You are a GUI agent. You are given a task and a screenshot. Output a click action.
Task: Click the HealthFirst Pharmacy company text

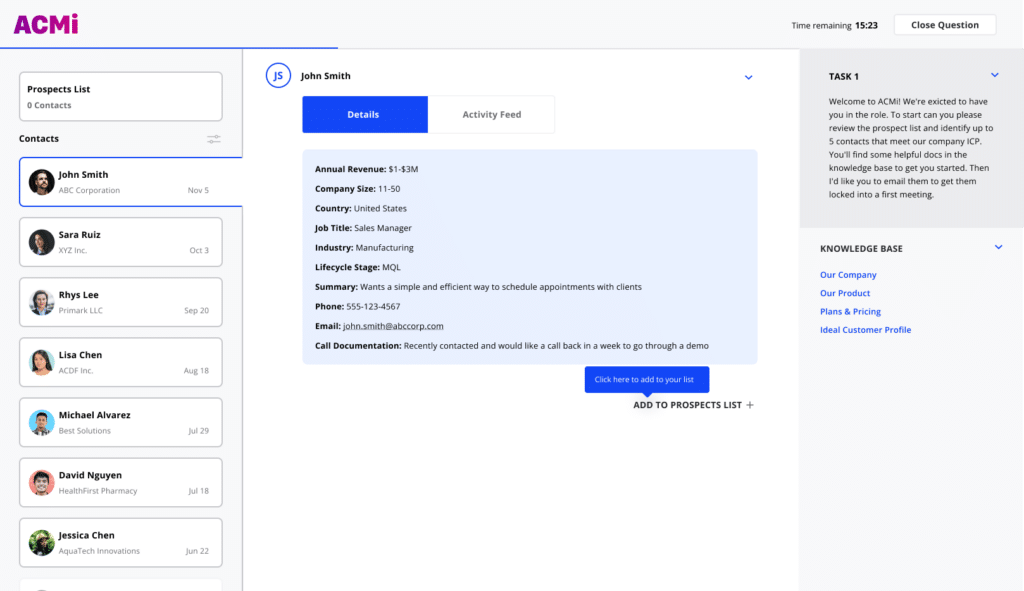[x=98, y=490]
